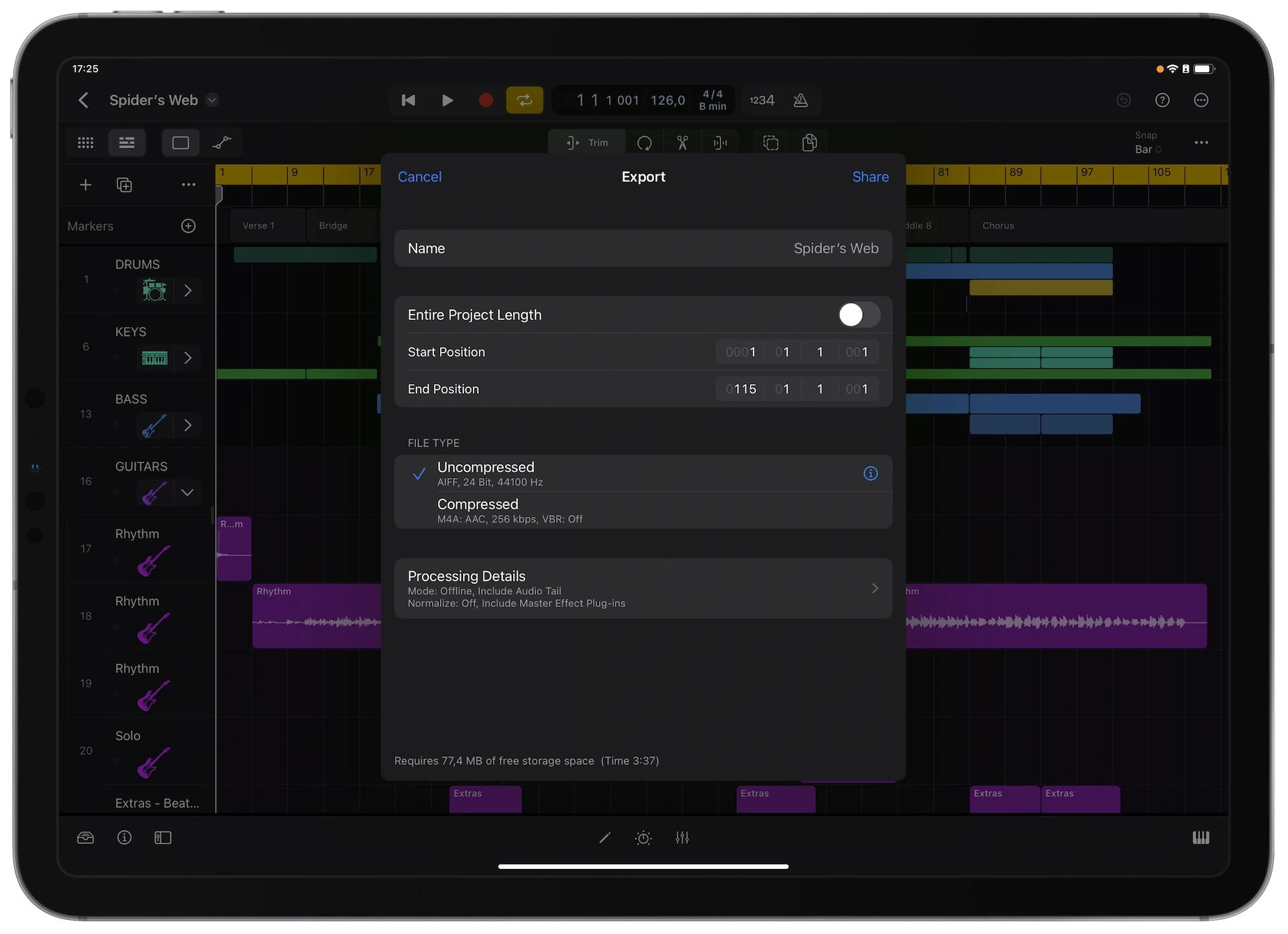This screenshot has width=1288, height=934.
Task: Open the tempo display 126,0
Action: pyautogui.click(x=667, y=101)
